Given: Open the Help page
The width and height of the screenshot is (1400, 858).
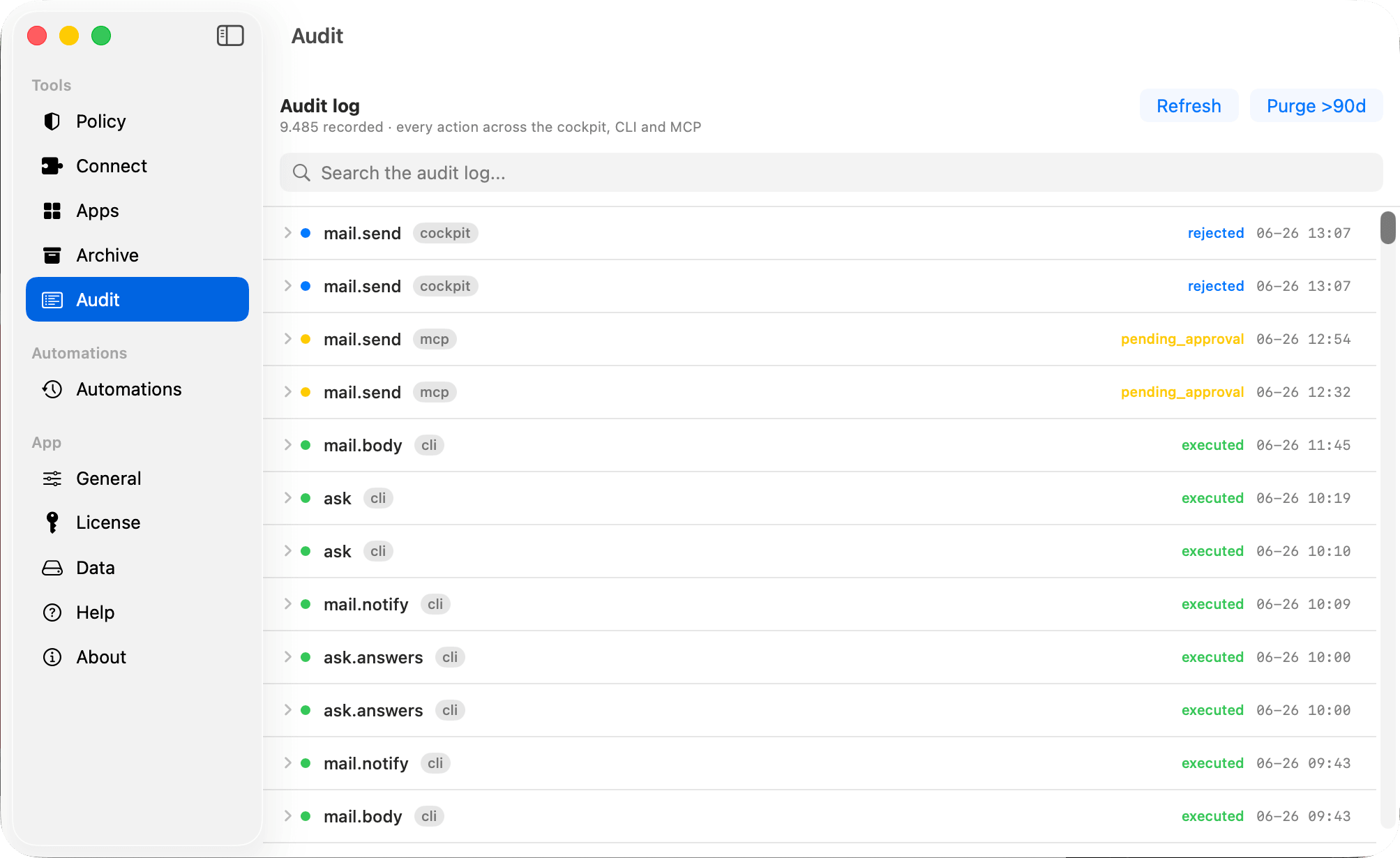Looking at the screenshot, I should [137, 612].
